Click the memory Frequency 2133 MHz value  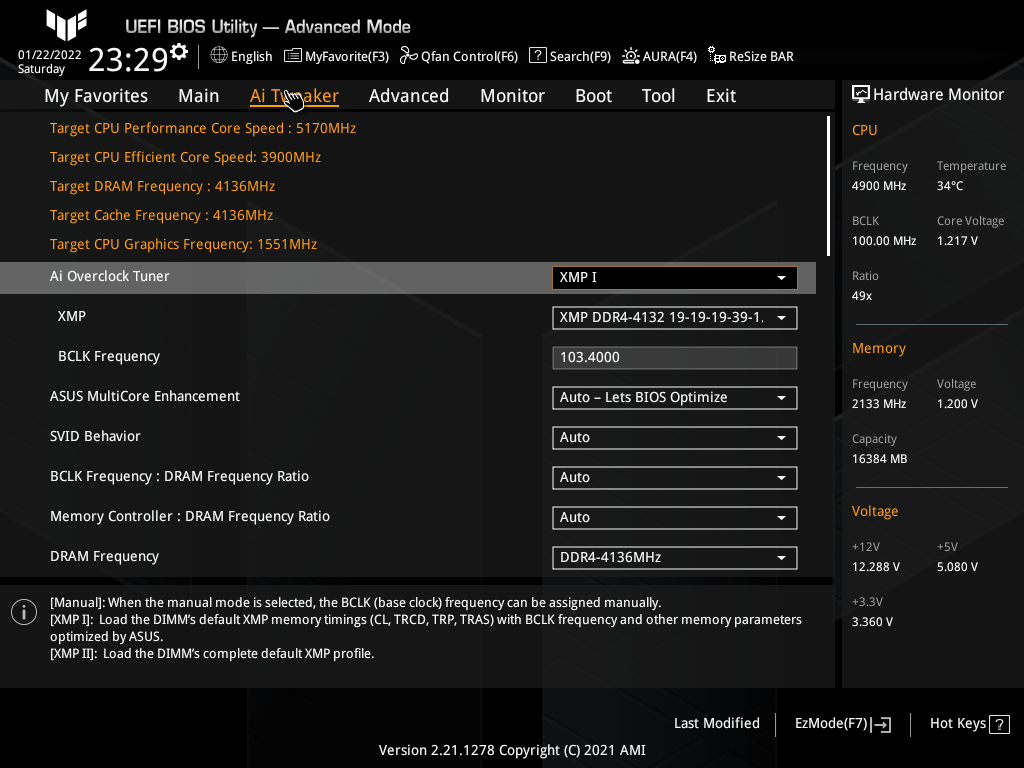click(x=879, y=404)
